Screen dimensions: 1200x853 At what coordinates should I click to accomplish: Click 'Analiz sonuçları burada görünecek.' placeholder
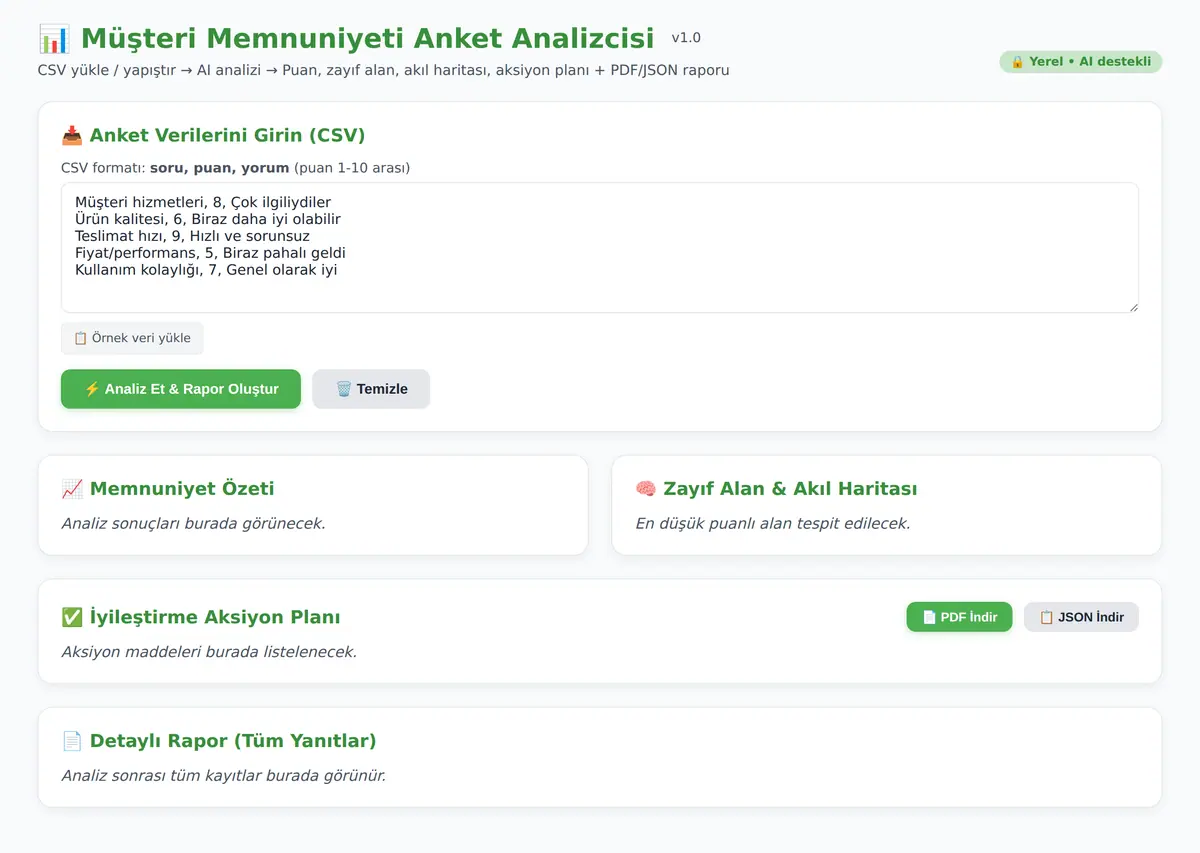click(193, 523)
